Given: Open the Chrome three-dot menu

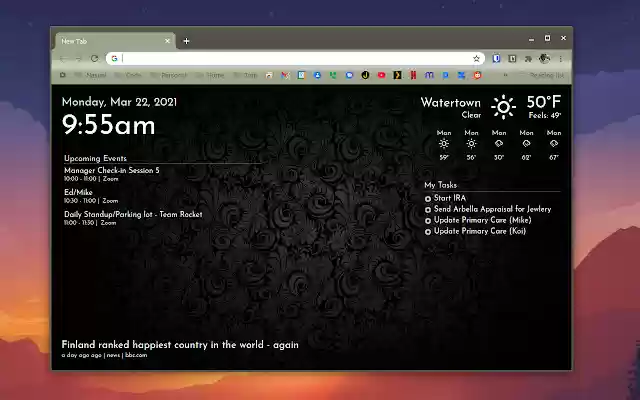Looking at the screenshot, I should 560,58.
